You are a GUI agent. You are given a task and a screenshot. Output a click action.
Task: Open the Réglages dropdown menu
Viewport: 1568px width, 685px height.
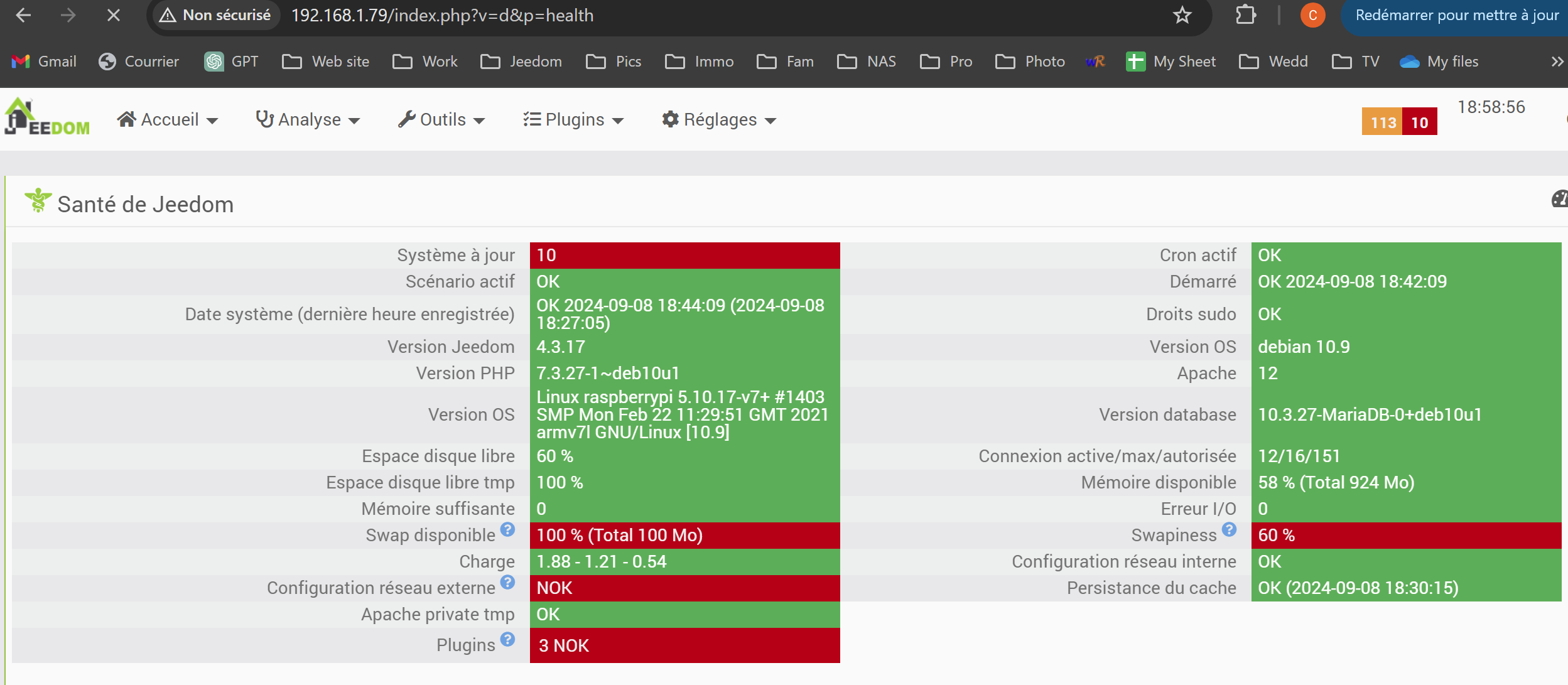719,119
